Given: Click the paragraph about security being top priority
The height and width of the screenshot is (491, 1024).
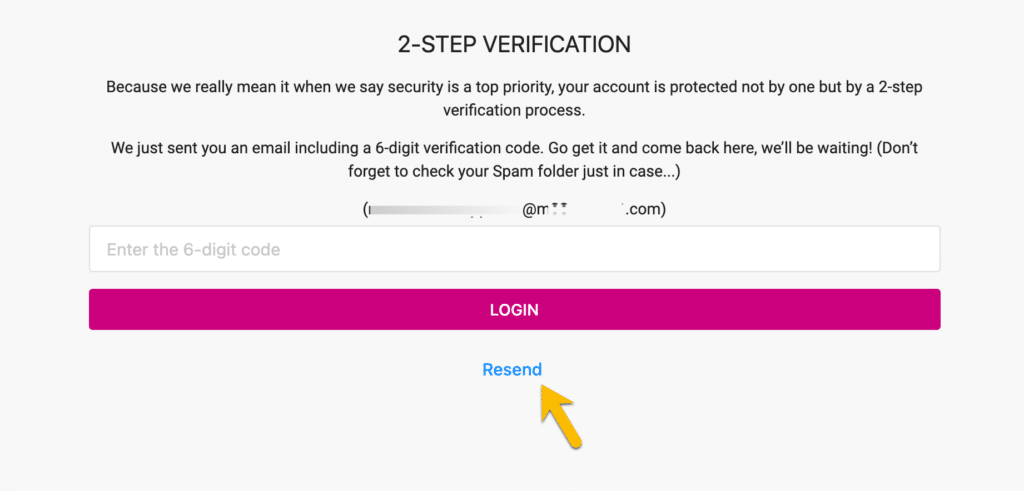Looking at the screenshot, I should [x=515, y=99].
